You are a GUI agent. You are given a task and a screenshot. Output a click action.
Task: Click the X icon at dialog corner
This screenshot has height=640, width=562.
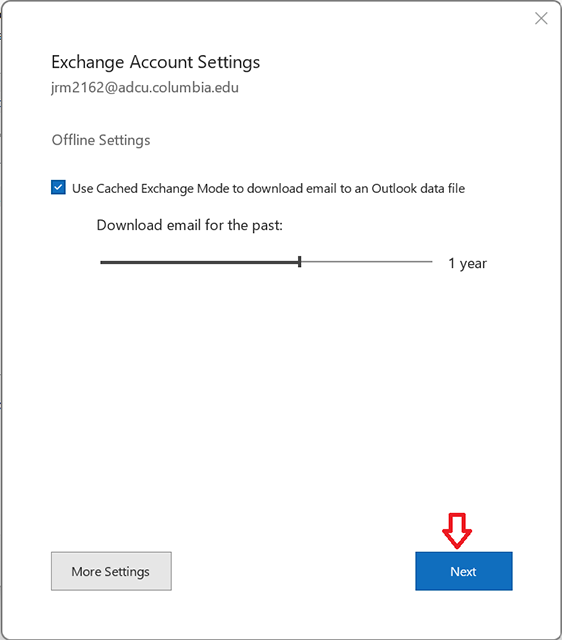point(541,18)
